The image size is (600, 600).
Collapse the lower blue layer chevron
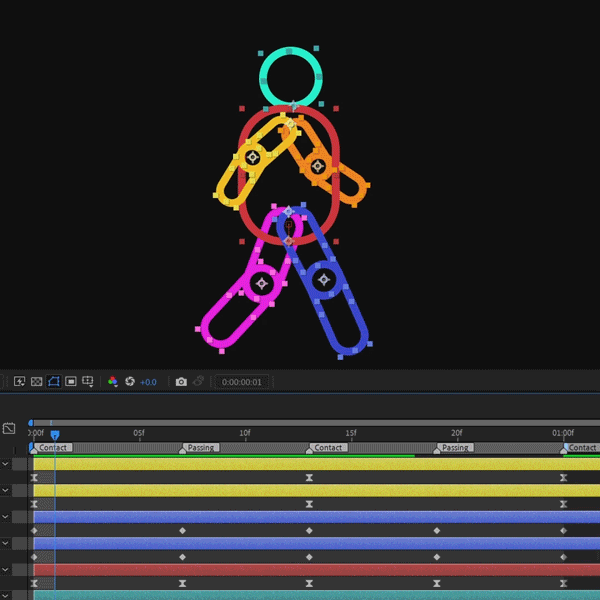click(5, 543)
